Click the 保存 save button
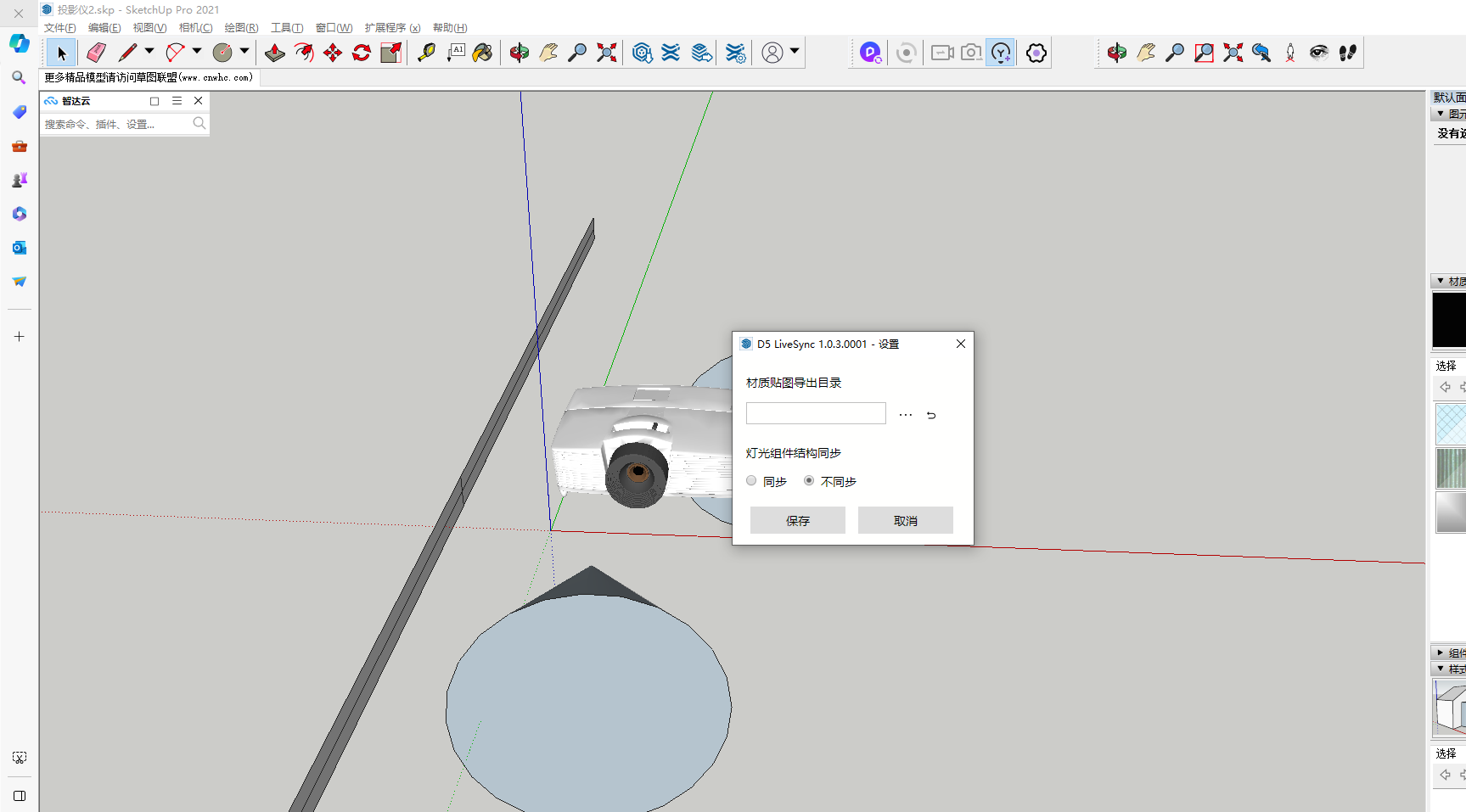Viewport: 1466px width, 812px height. [x=797, y=520]
